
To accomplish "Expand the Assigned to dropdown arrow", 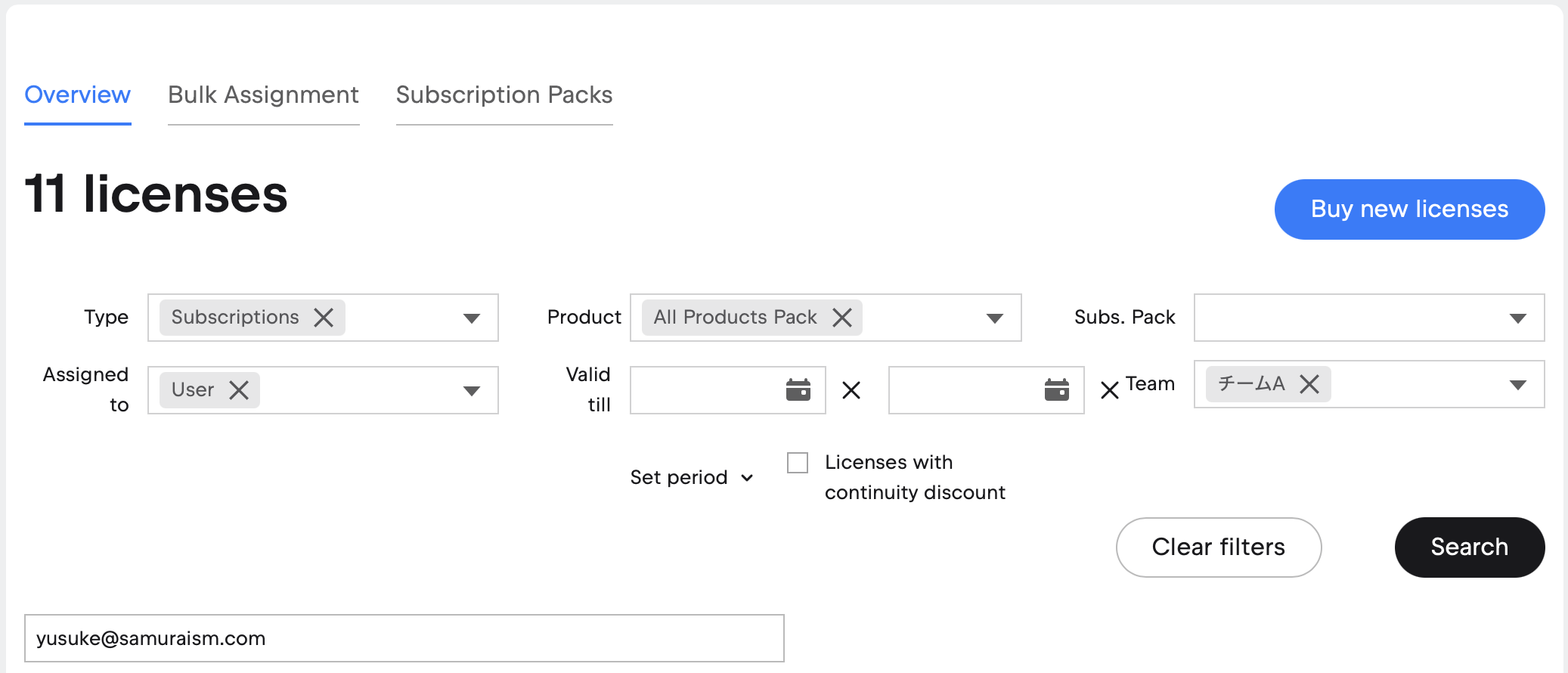I will pyautogui.click(x=472, y=391).
